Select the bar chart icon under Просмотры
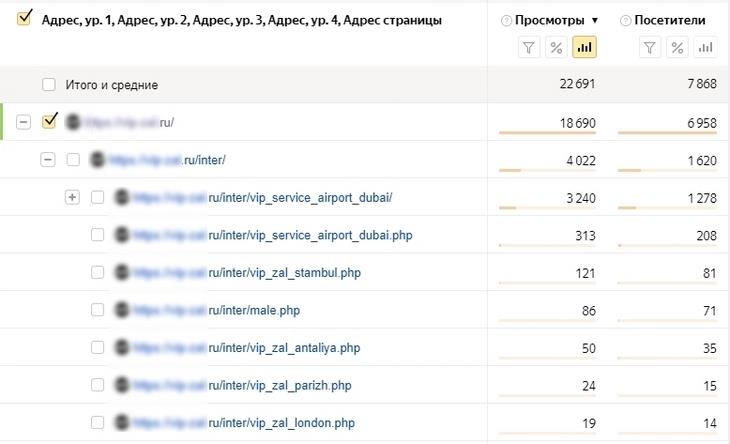 pyautogui.click(x=585, y=47)
